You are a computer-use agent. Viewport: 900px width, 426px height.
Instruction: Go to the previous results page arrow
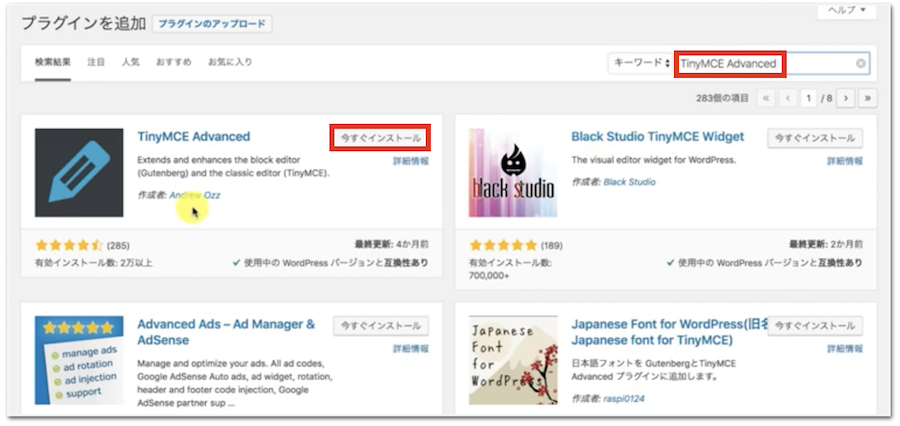(788, 98)
